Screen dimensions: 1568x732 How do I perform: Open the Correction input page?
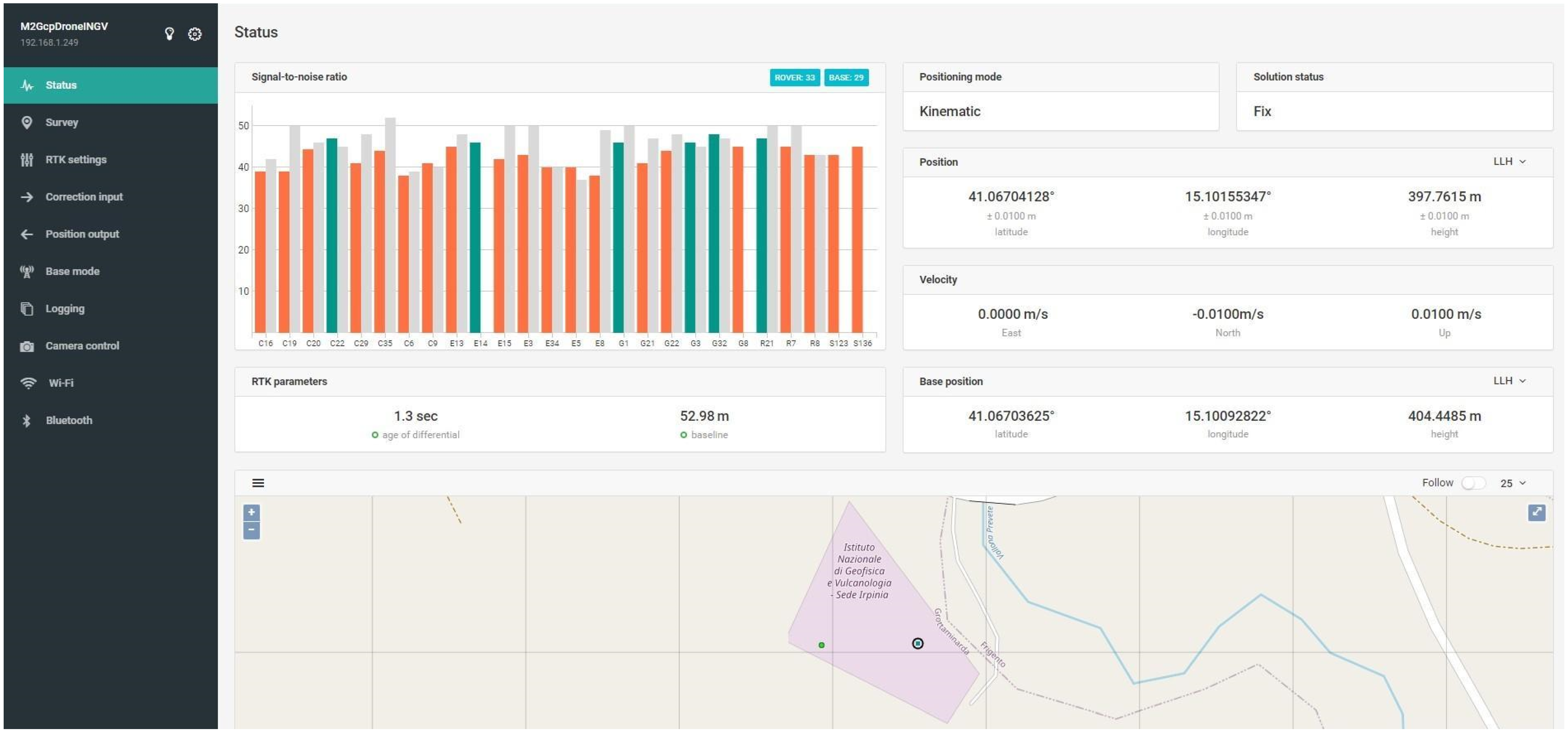(x=84, y=197)
